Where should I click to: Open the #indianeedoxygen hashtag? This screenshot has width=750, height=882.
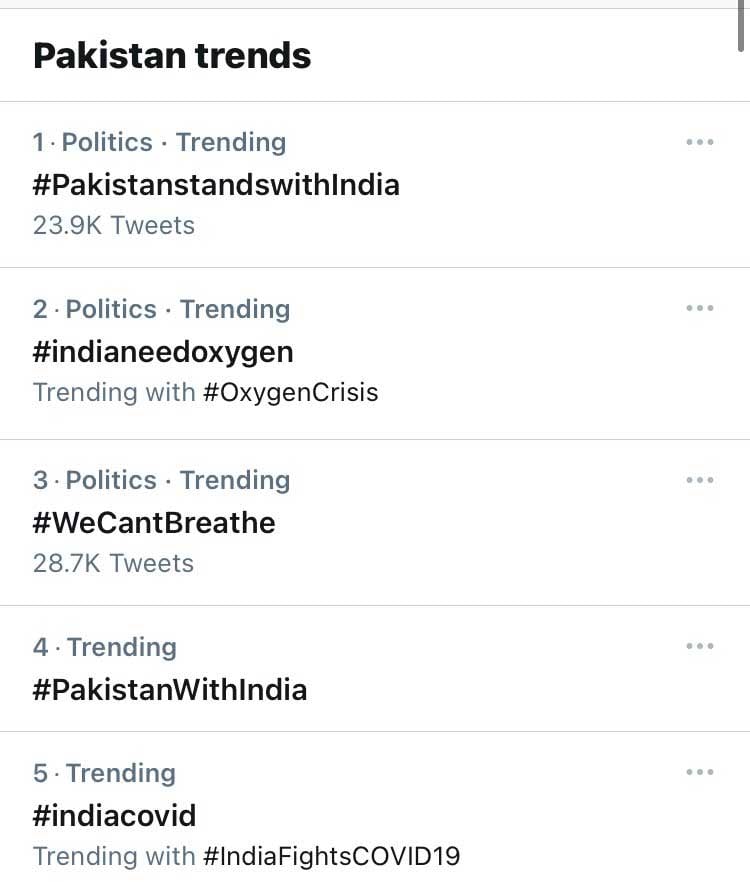point(163,353)
